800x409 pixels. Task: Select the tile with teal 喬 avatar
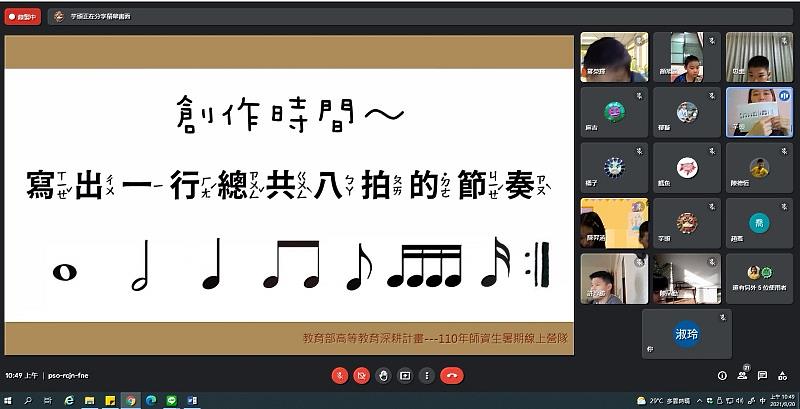759,223
